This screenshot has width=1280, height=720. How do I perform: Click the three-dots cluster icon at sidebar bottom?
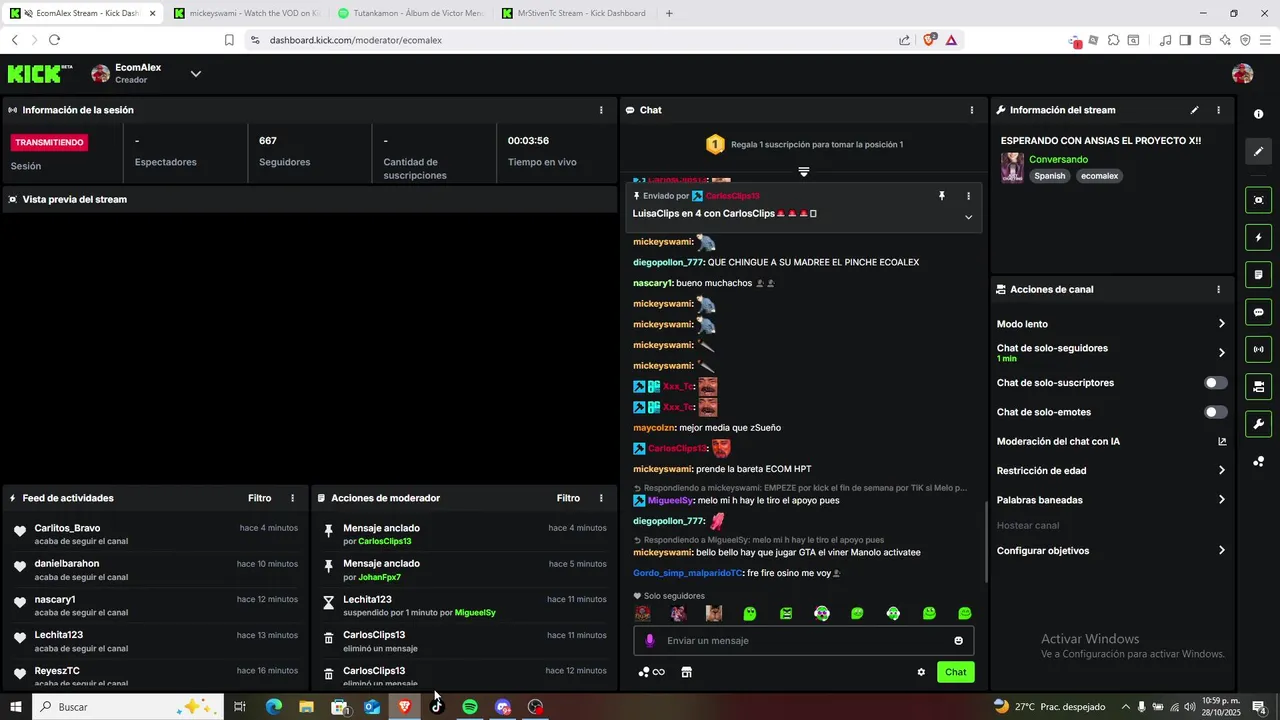pyautogui.click(x=1258, y=461)
